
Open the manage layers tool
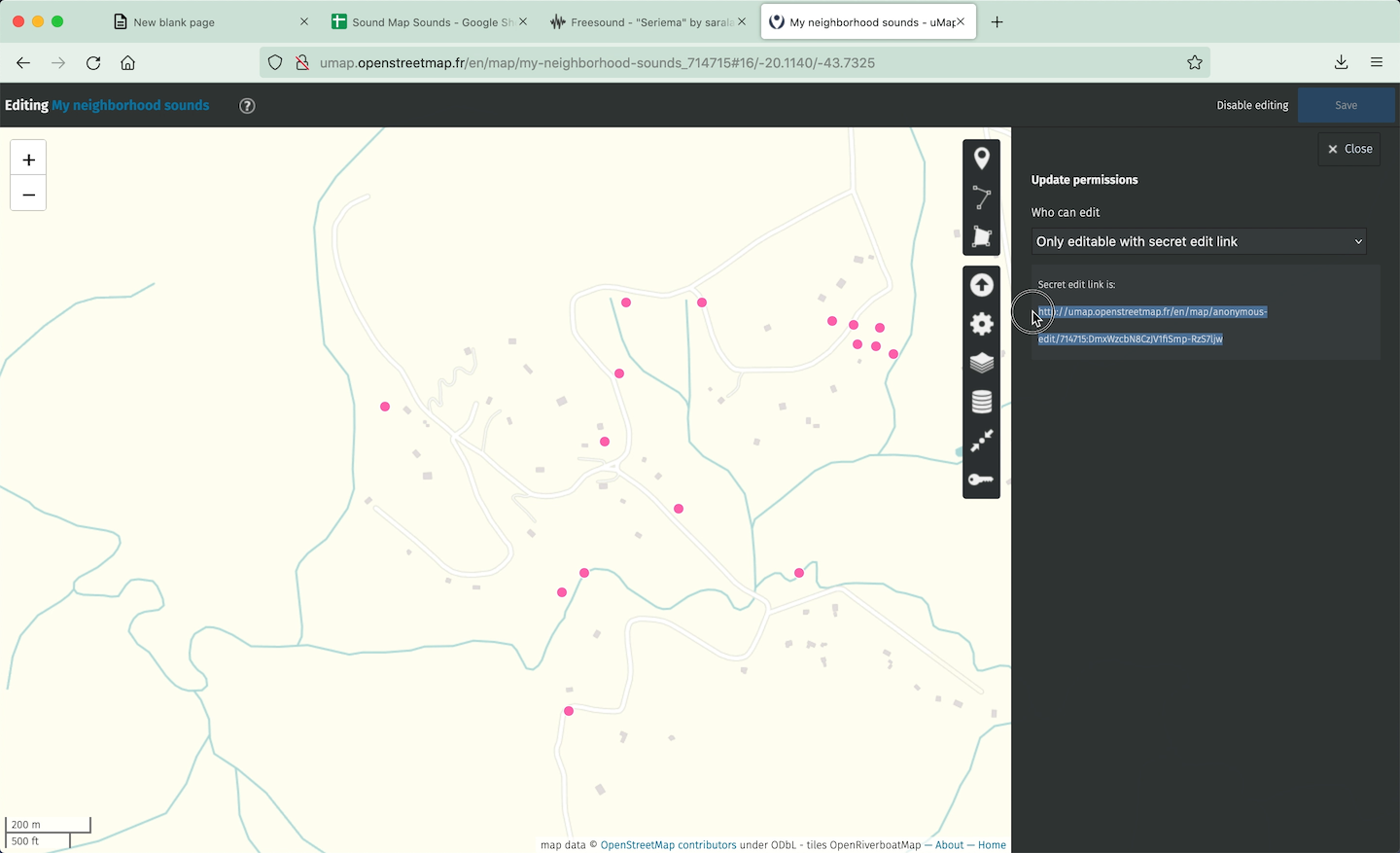(x=981, y=363)
